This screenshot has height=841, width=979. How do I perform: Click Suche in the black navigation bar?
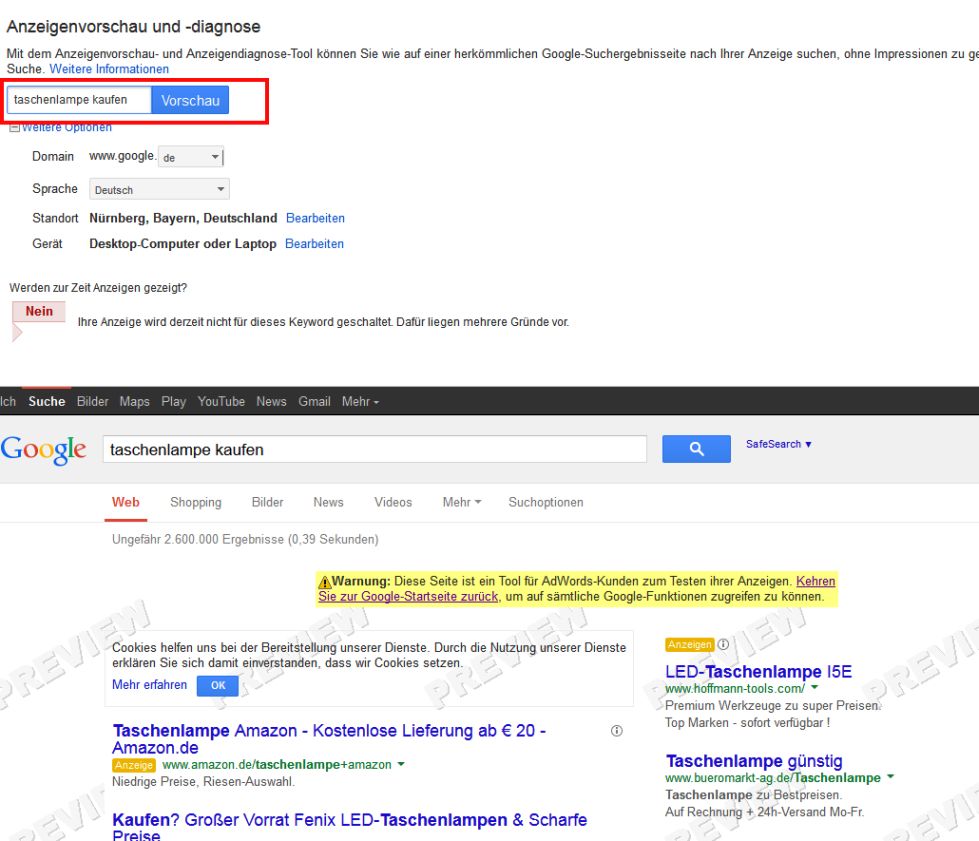[47, 401]
